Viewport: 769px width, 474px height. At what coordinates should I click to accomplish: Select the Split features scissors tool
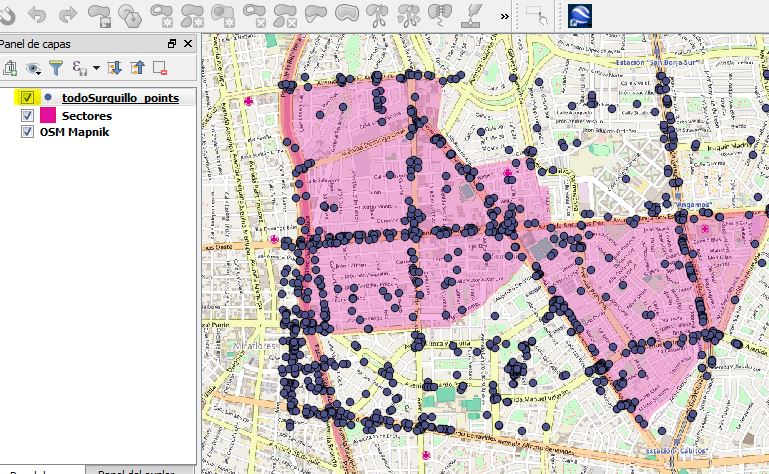pos(378,16)
